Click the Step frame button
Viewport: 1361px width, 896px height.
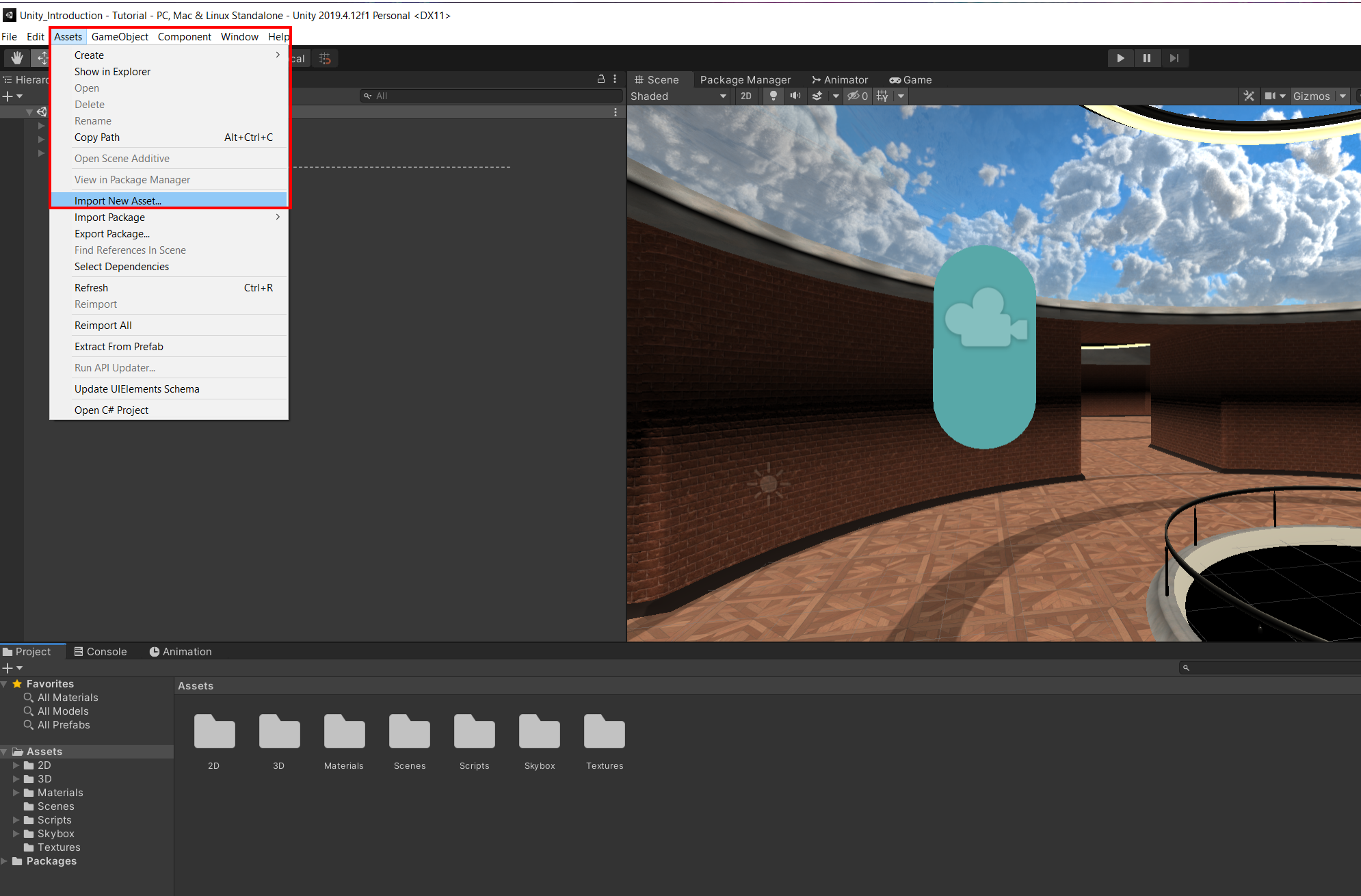click(1174, 58)
